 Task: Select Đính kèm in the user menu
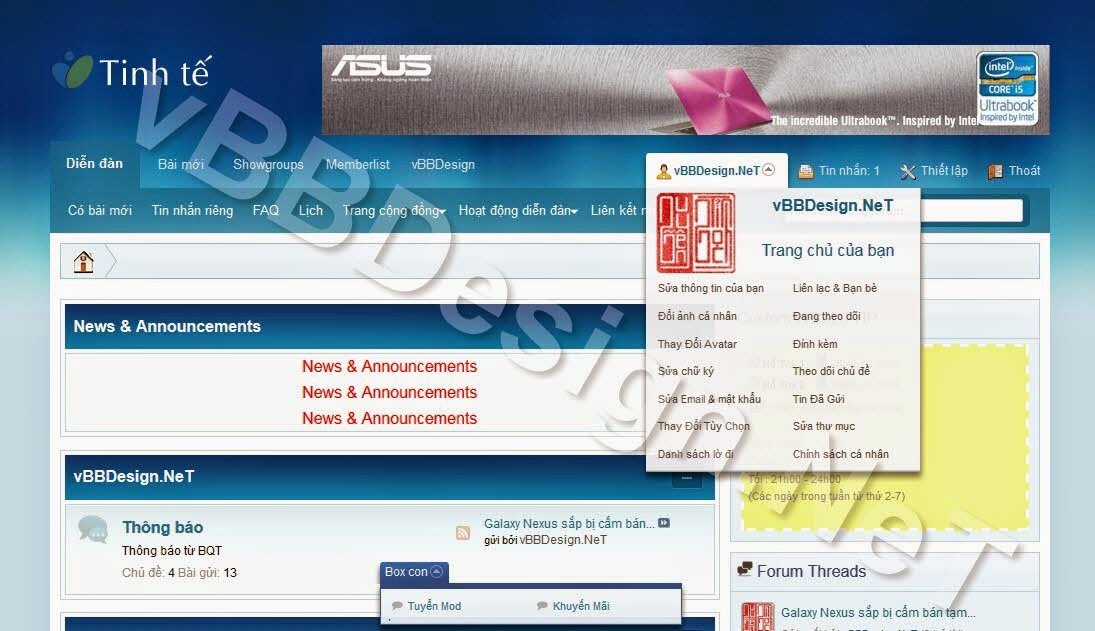pos(815,344)
